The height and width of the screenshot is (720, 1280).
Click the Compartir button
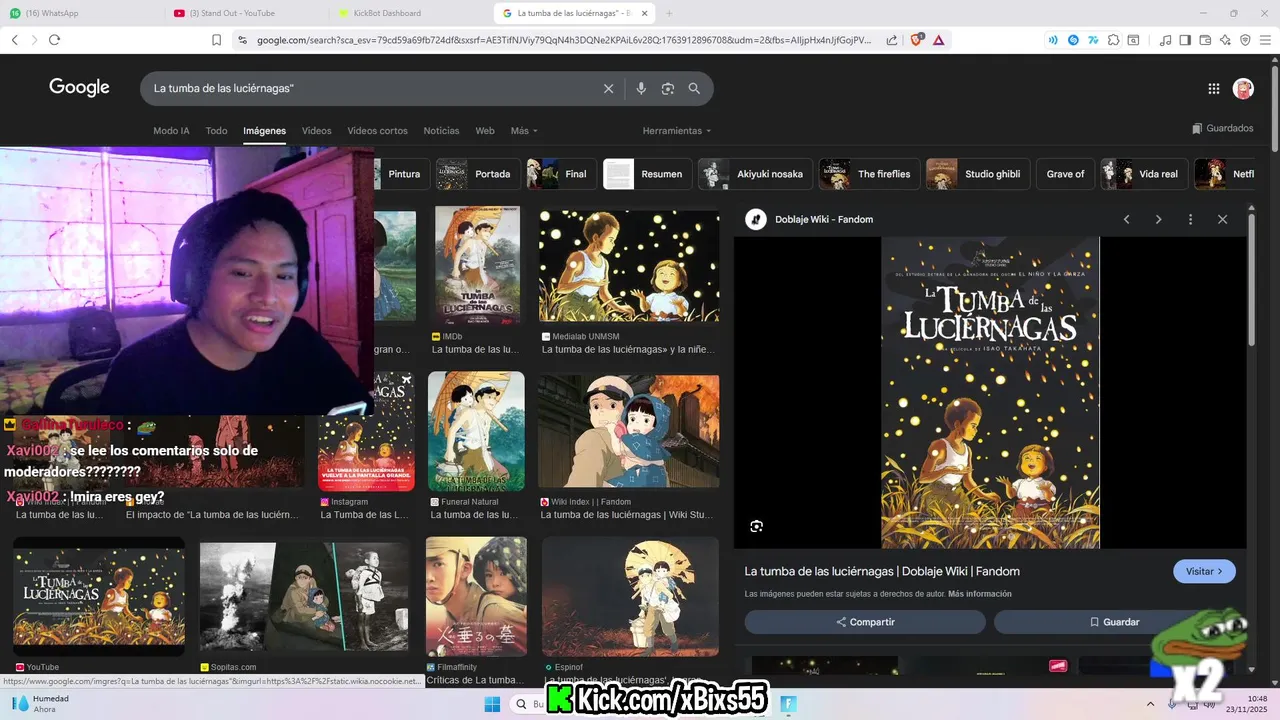[x=865, y=622]
